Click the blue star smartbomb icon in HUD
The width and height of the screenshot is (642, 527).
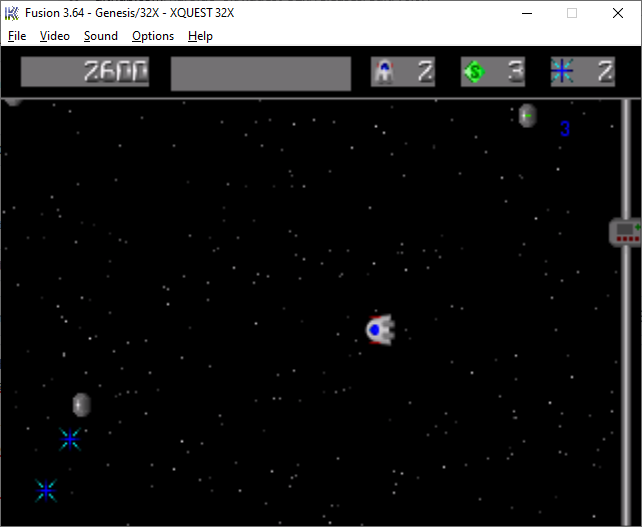click(x=562, y=71)
